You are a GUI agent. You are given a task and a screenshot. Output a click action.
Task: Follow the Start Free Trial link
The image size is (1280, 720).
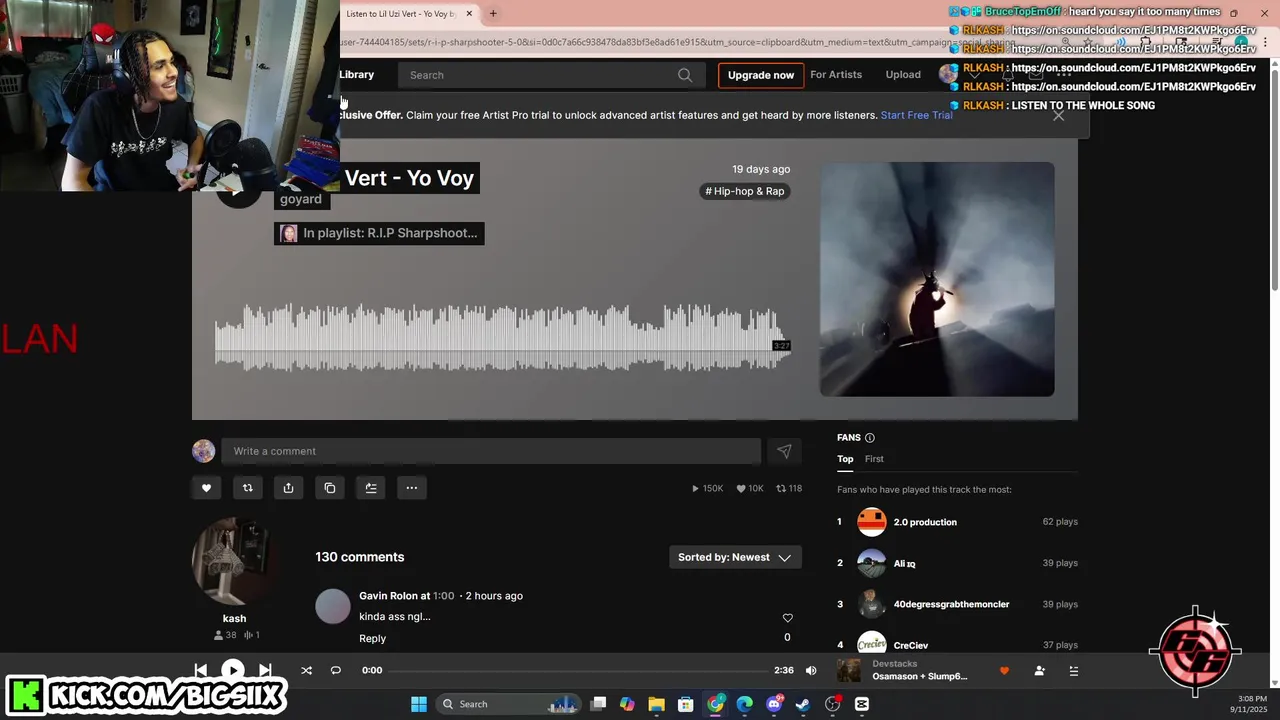coord(916,115)
